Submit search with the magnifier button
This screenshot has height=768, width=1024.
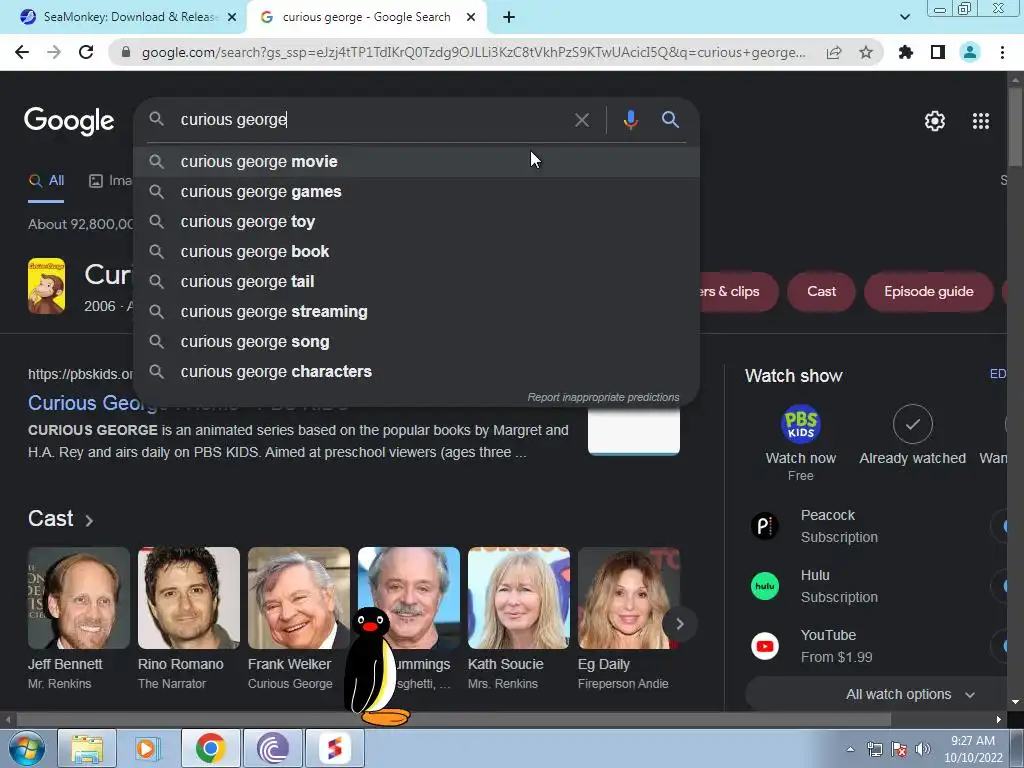click(x=670, y=120)
